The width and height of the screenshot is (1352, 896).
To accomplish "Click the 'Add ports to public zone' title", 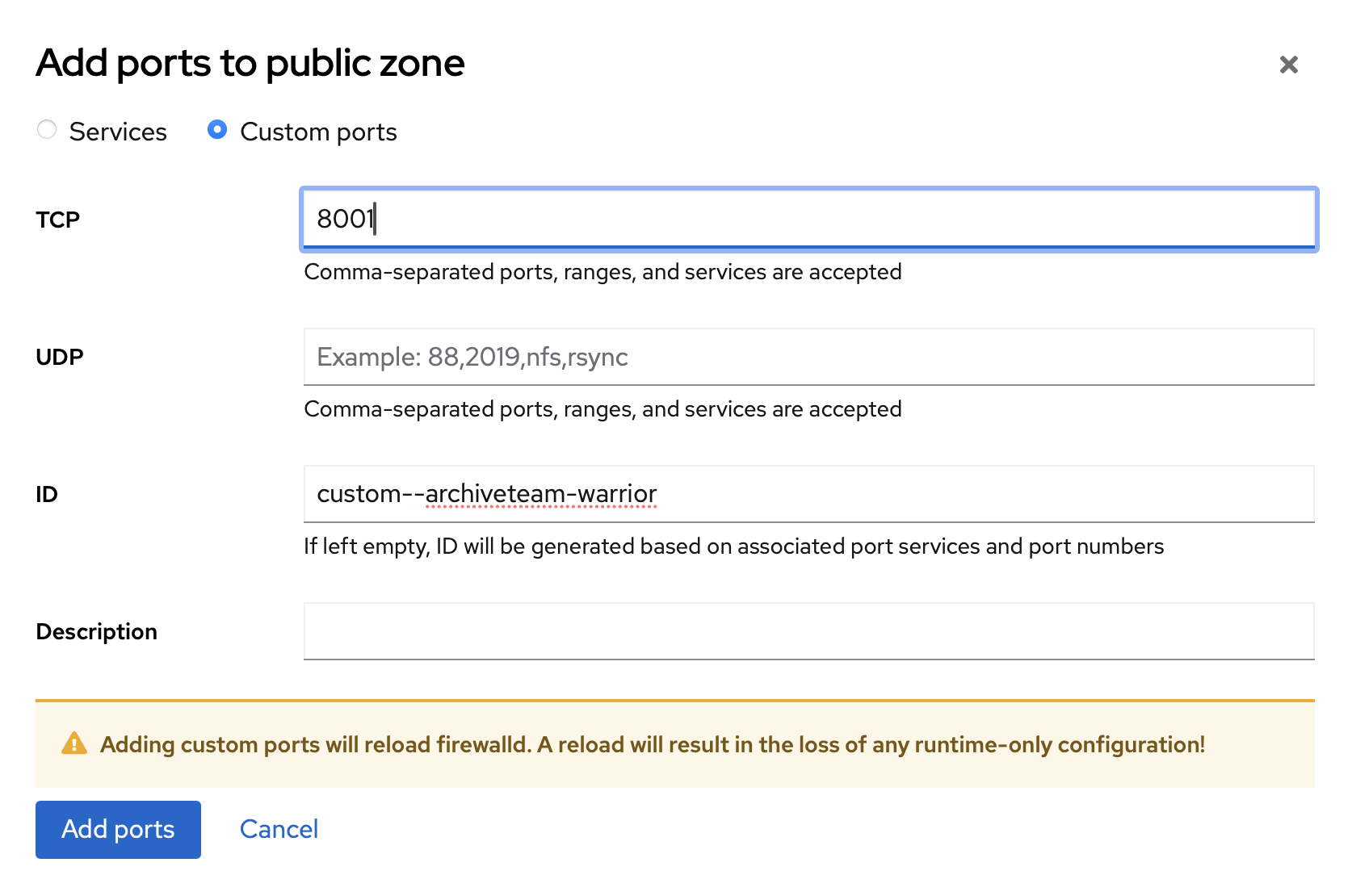I will [x=250, y=63].
